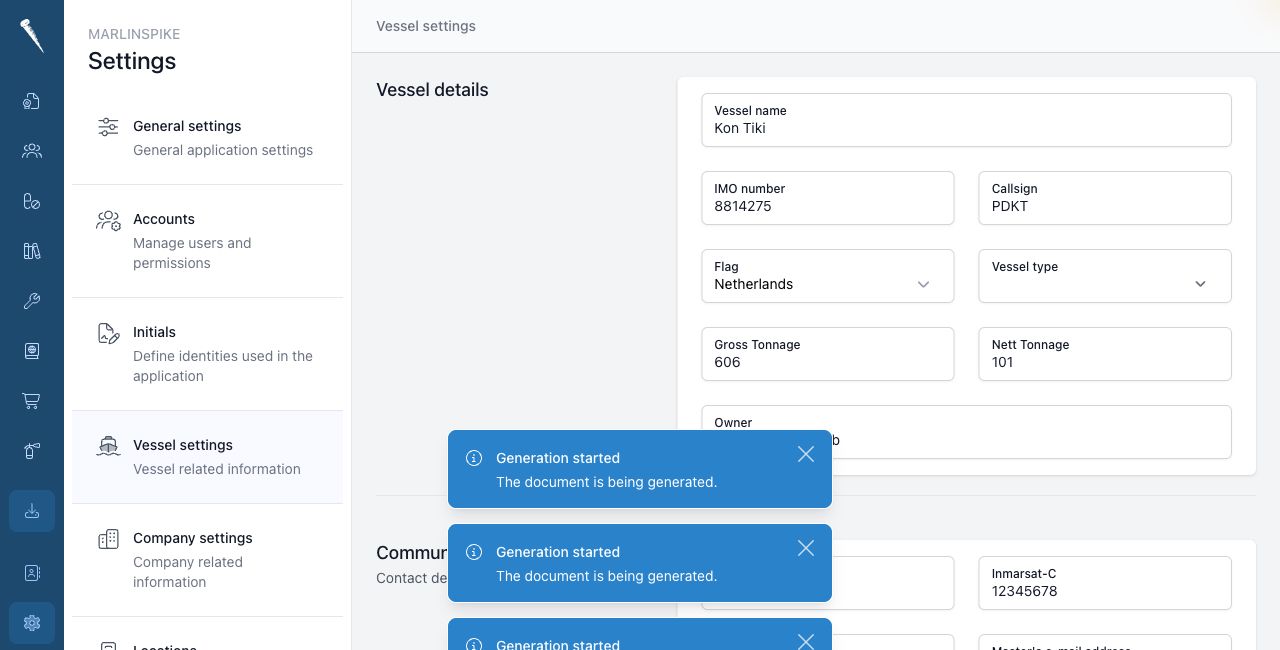Click the Vessel details heading
This screenshot has height=650, width=1280.
coord(432,90)
